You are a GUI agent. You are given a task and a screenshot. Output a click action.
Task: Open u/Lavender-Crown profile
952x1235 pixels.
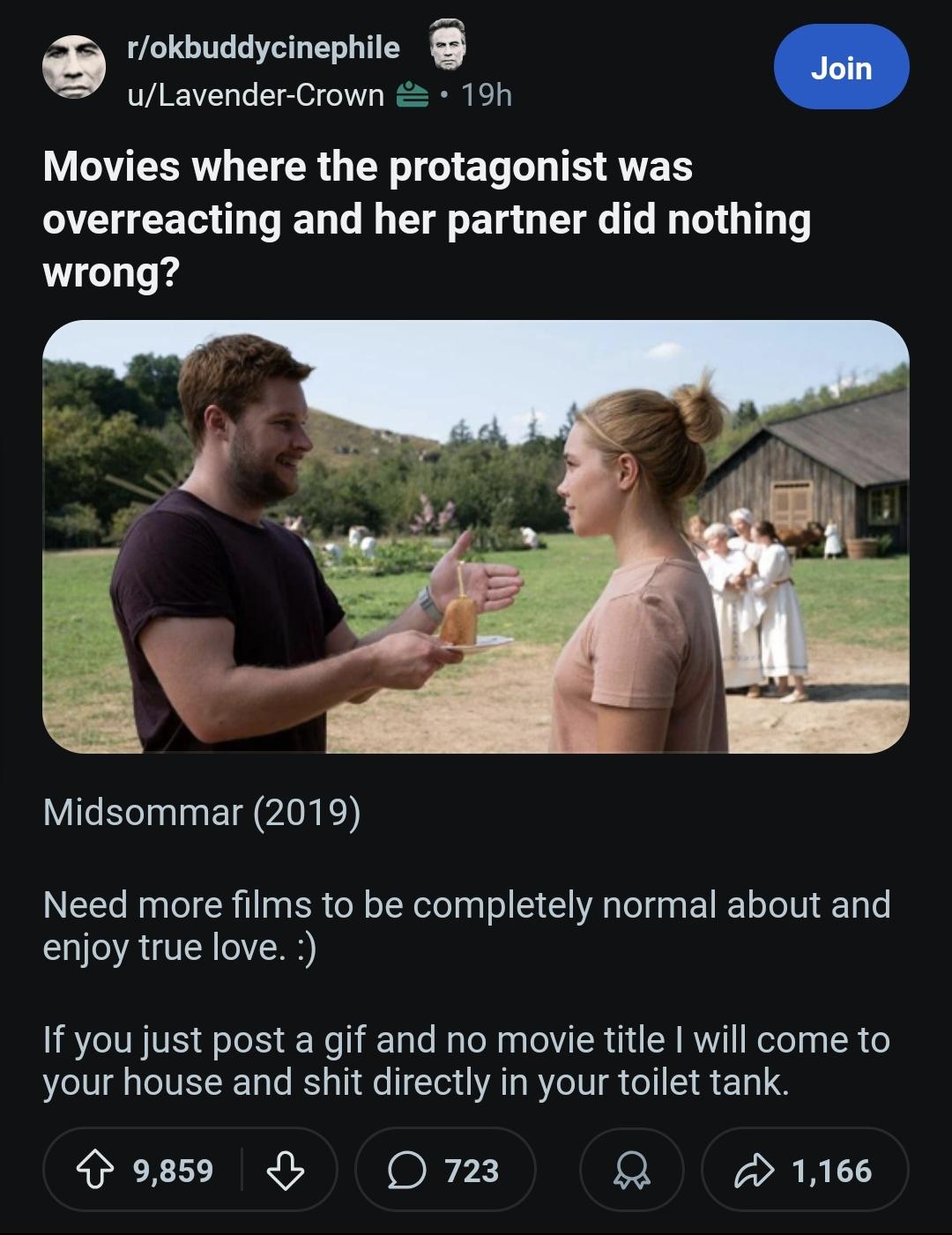tap(257, 94)
